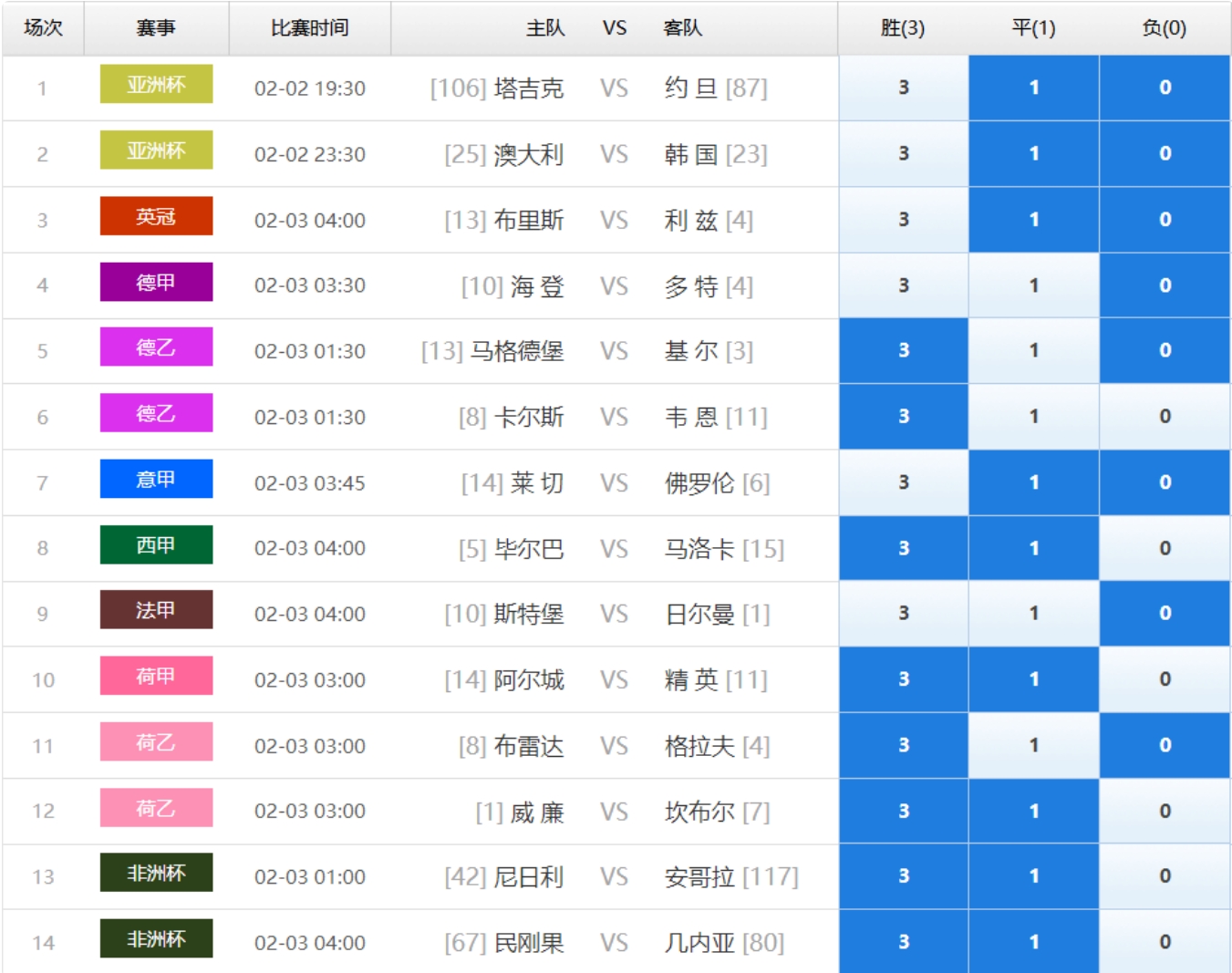Toggle lose (0) for 斯特堡 vs 日尔曼
This screenshot has height=973, width=1232.
tap(1165, 614)
